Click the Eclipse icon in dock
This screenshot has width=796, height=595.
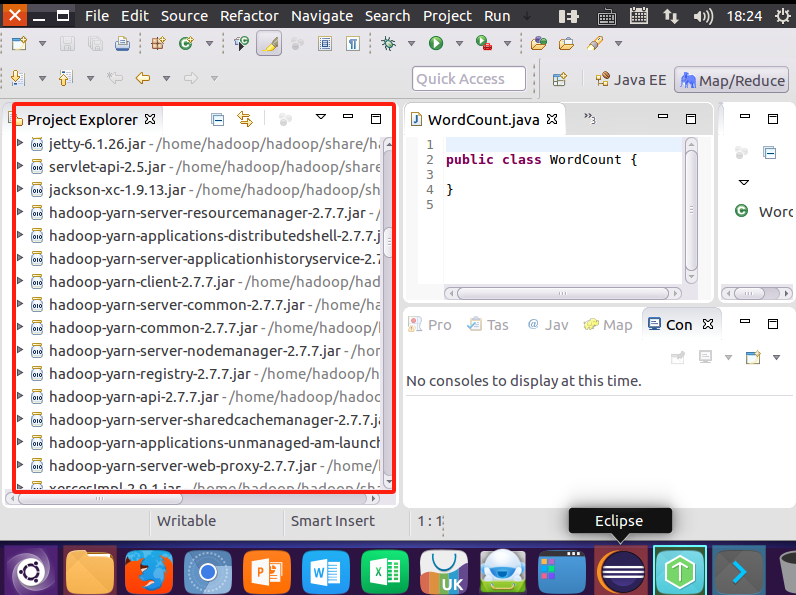(621, 572)
